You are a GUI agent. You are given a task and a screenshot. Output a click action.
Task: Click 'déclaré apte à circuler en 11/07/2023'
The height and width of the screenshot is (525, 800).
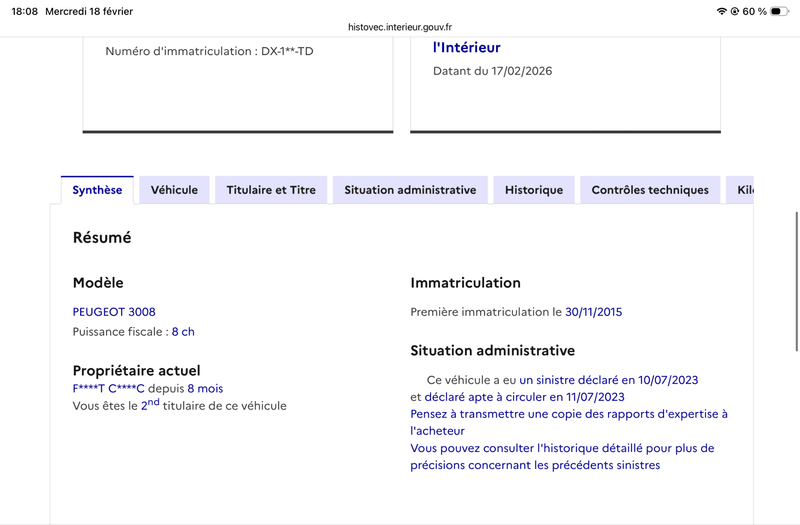click(524, 397)
